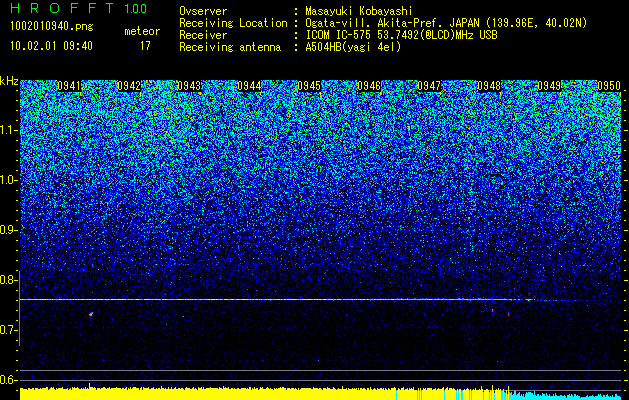629x400 pixels.
Task: Click the 0.9 kHz axis label
Action: tap(8, 230)
